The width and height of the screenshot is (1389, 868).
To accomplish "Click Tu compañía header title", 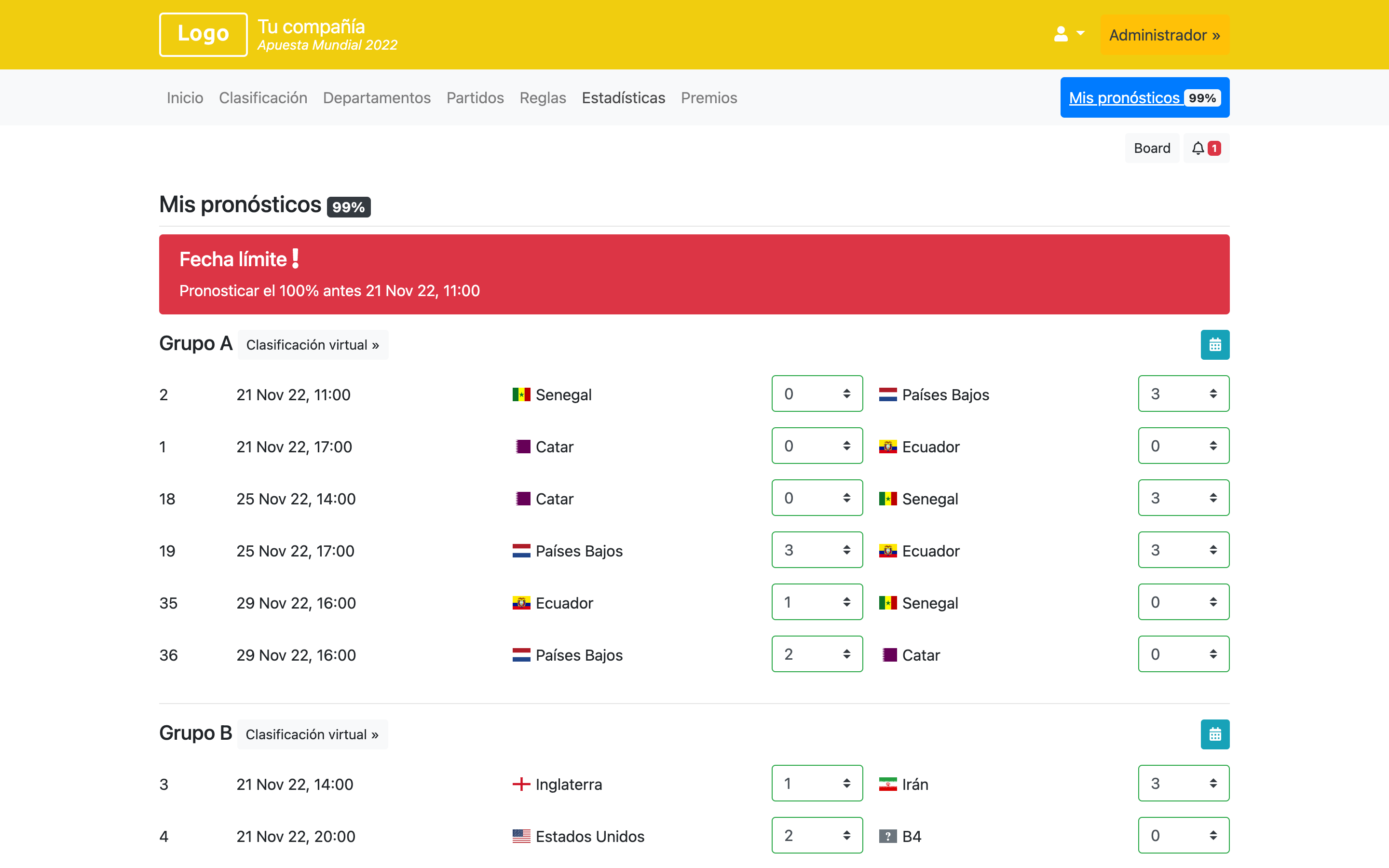I will click(x=311, y=27).
